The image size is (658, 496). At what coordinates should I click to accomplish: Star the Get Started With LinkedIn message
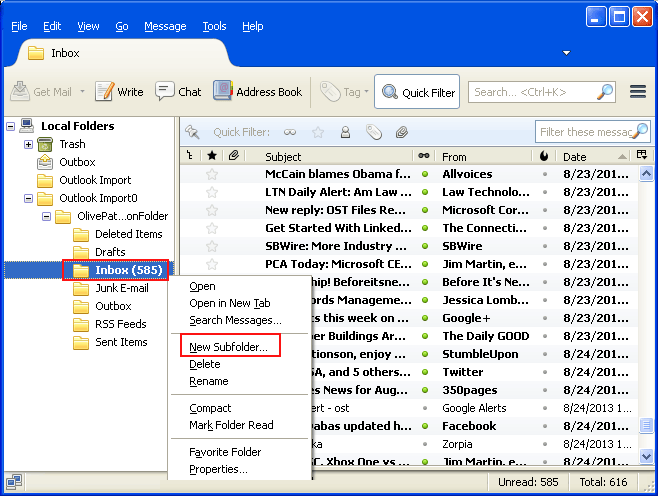[212, 228]
